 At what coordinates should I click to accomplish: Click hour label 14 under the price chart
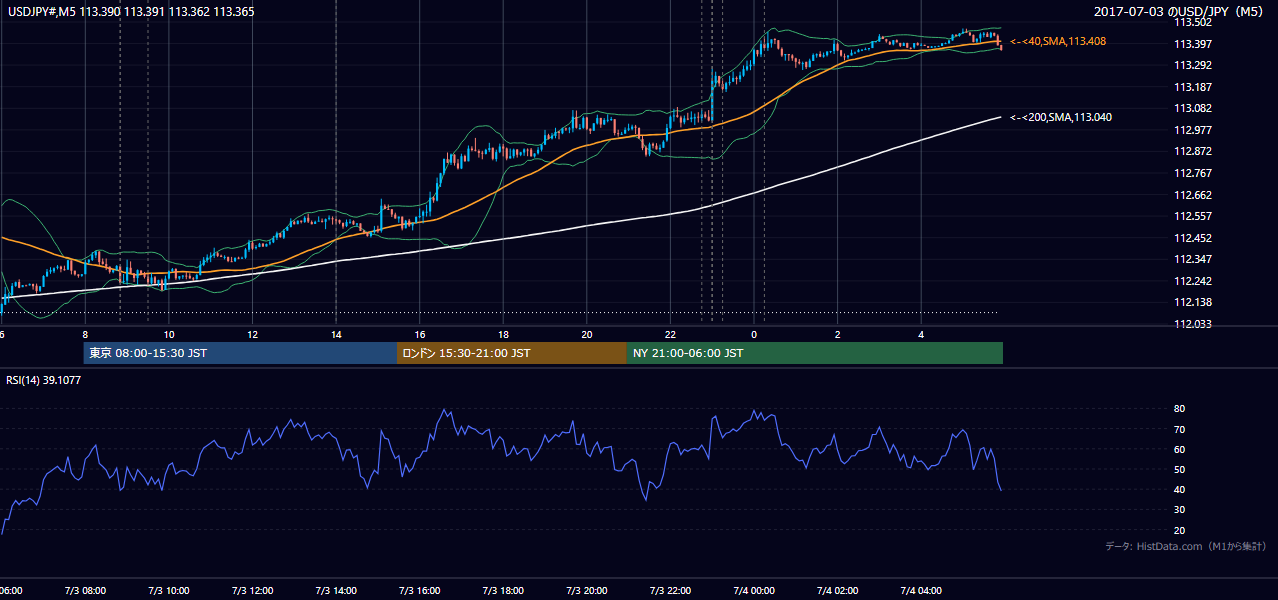point(336,335)
